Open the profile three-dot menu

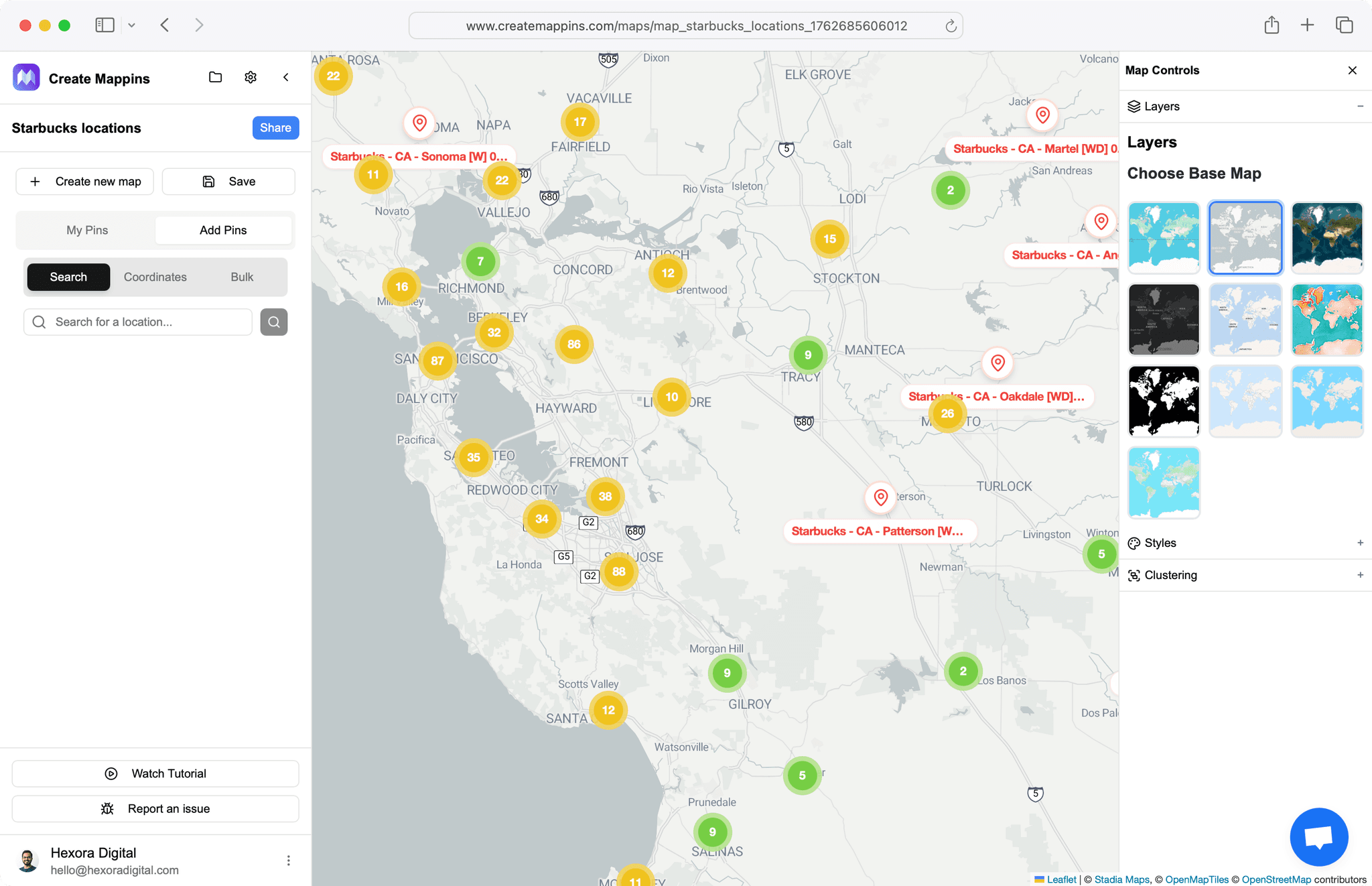(289, 860)
